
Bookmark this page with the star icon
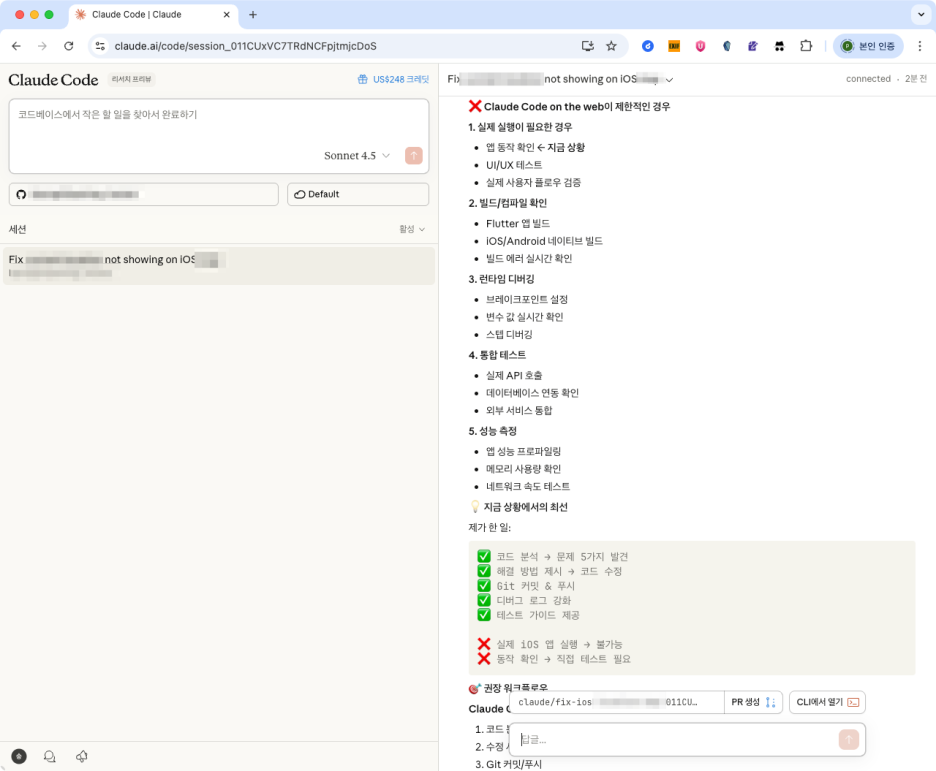(611, 46)
